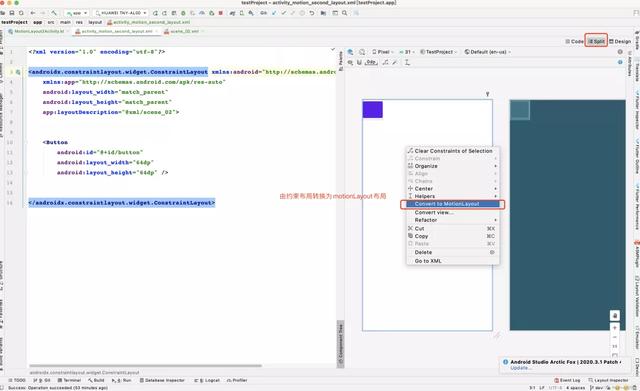Choose Convert view... in context menu
Screen dimensions: 640x391
click(453, 212)
